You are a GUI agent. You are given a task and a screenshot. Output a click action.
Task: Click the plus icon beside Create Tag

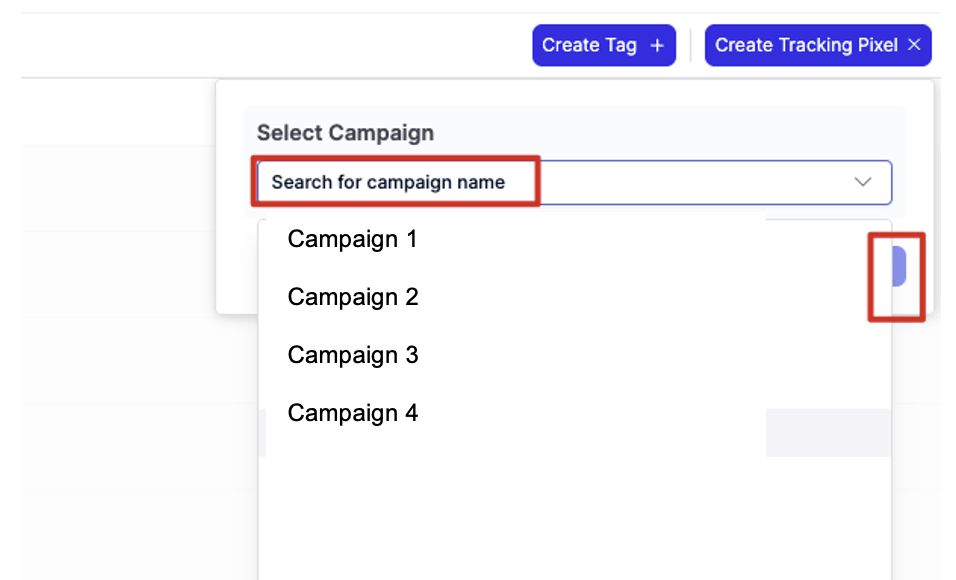(657, 46)
